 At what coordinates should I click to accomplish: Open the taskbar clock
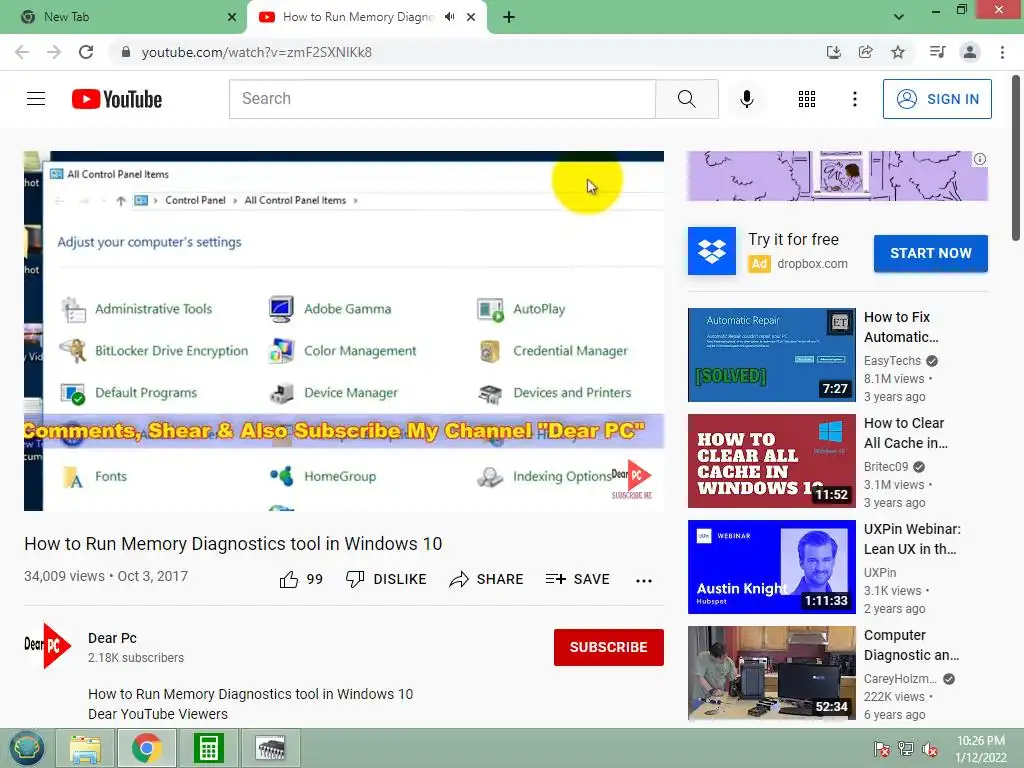pyautogui.click(x=981, y=749)
